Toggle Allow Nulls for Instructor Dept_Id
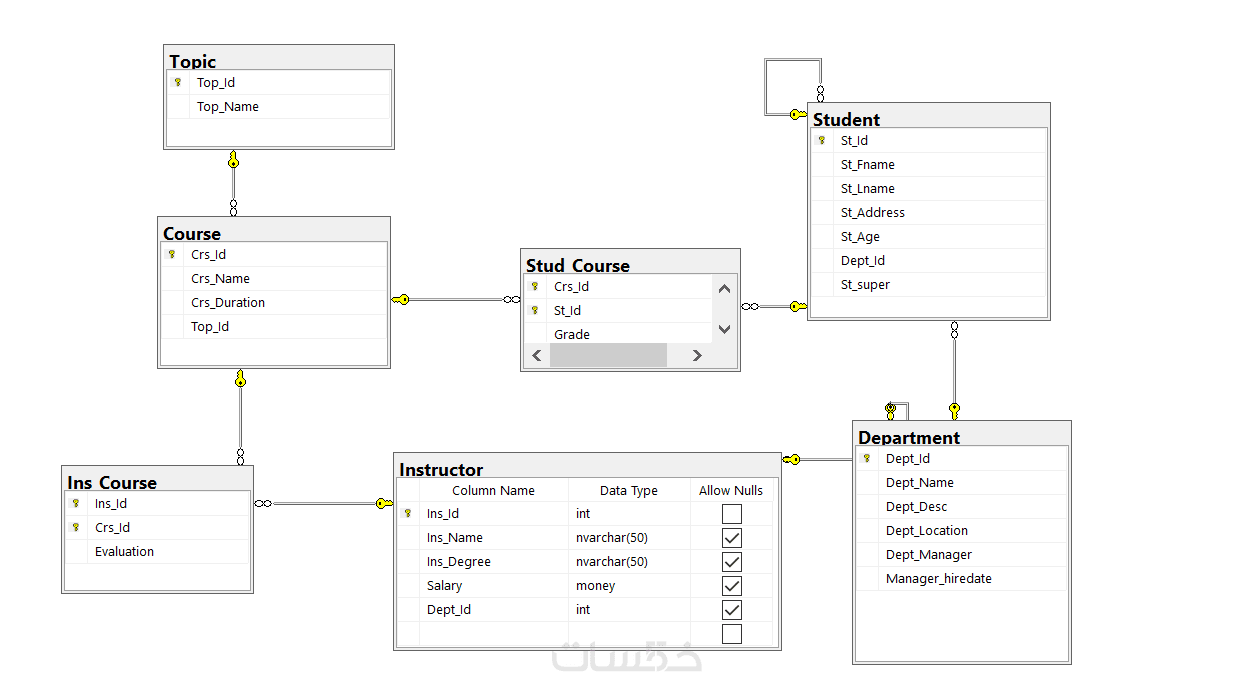Screen dimensions: 1254x686 click(732, 610)
